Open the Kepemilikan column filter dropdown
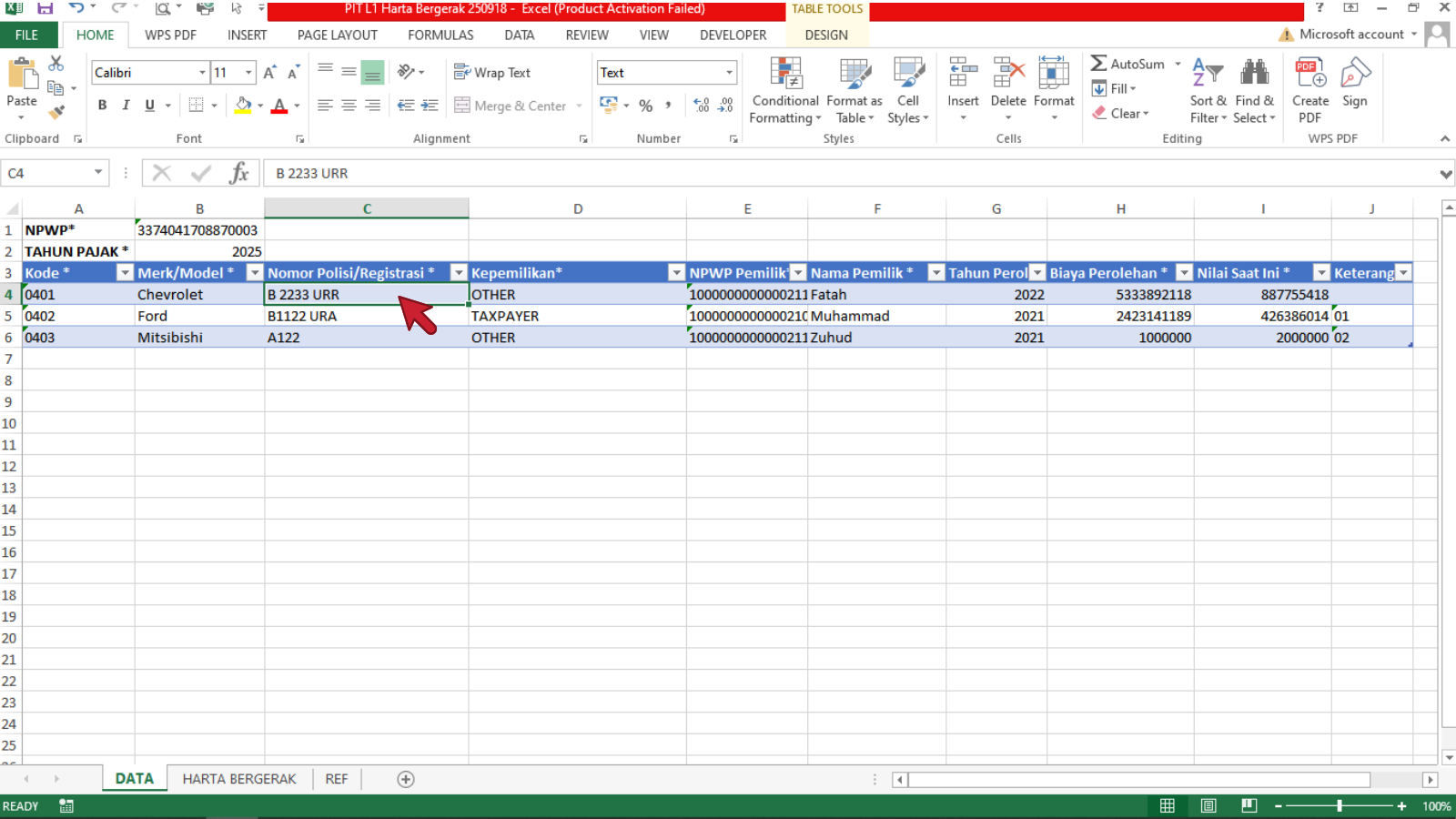Viewport: 1456px width, 819px height. pyautogui.click(x=676, y=273)
